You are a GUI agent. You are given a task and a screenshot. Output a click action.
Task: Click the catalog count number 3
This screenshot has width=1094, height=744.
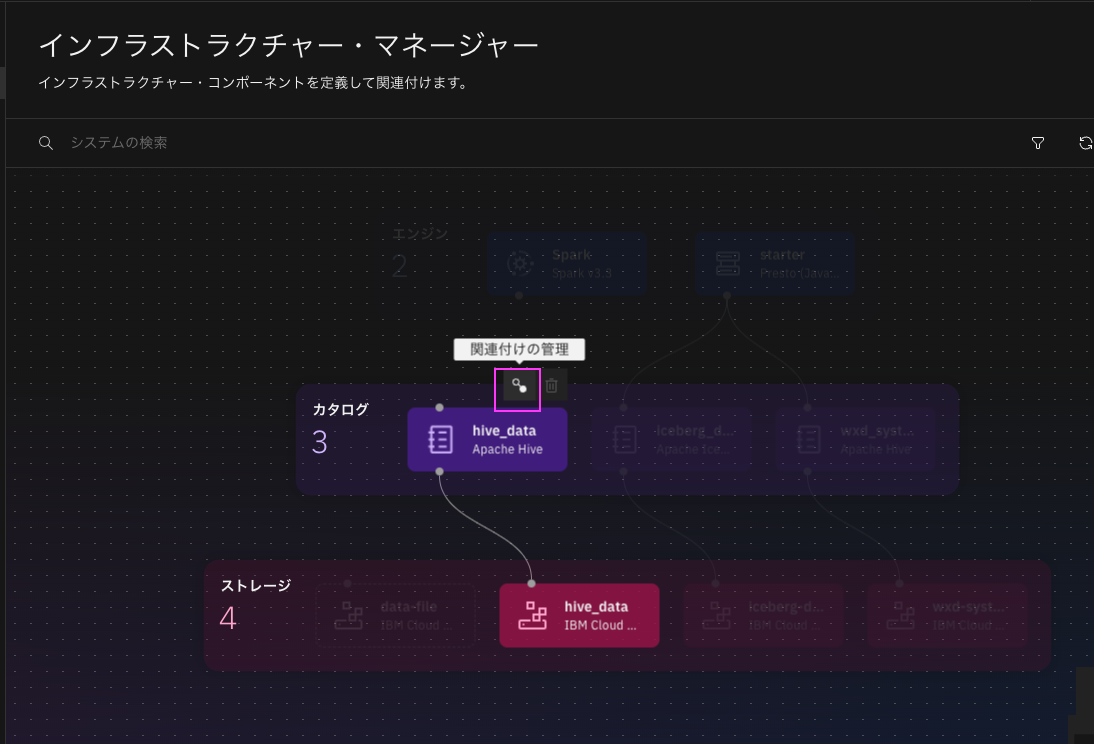coord(320,442)
